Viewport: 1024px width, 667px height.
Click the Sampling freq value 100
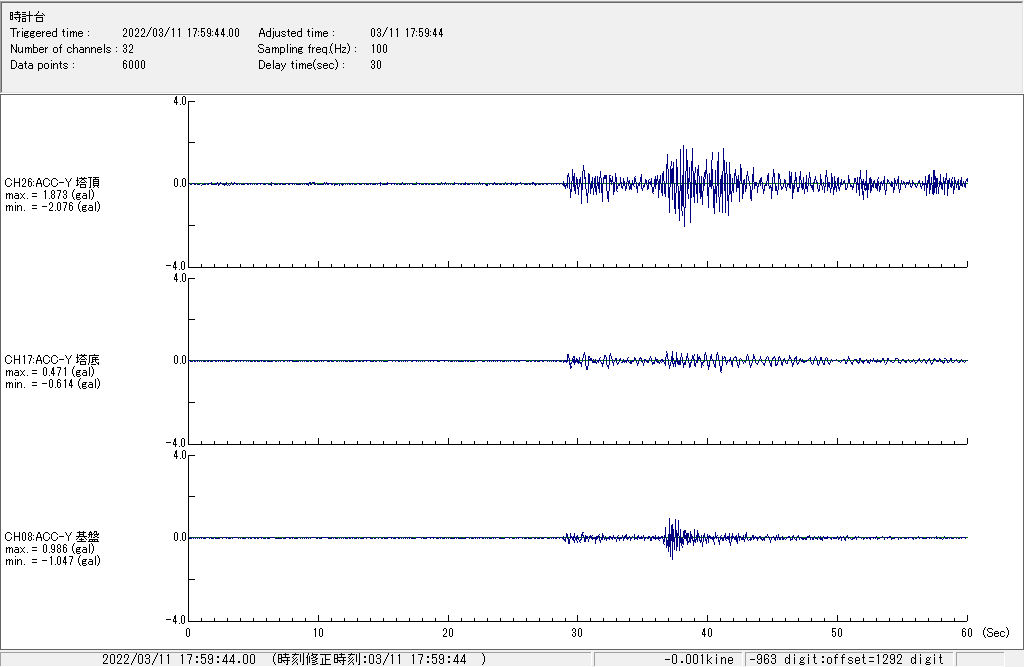(379, 49)
